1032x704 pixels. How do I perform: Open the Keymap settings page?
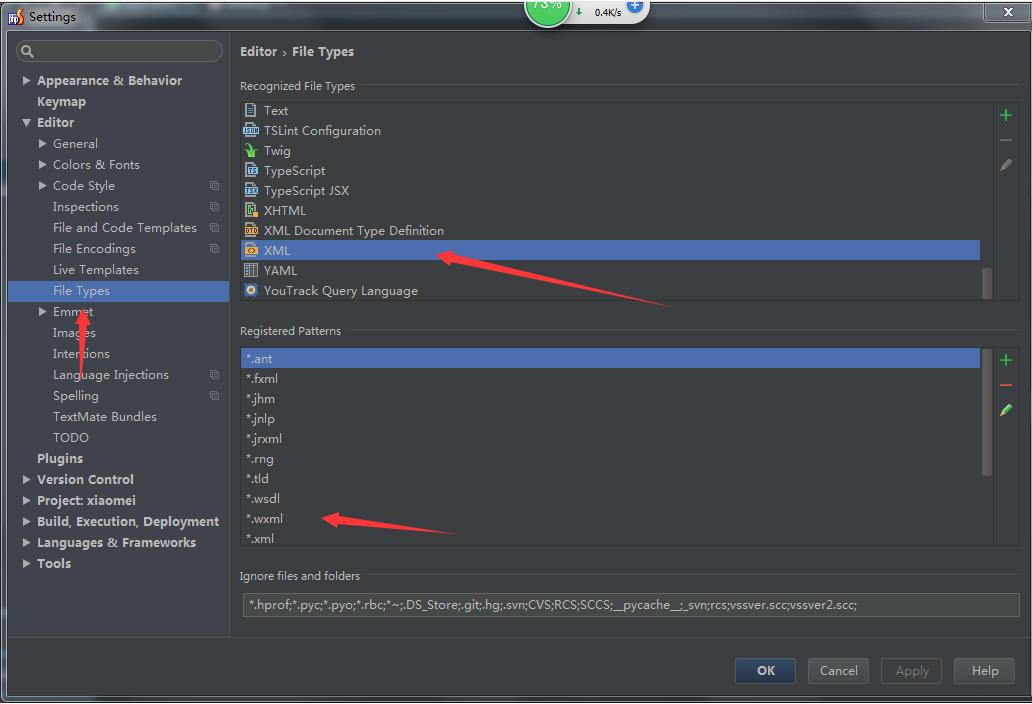coord(61,101)
